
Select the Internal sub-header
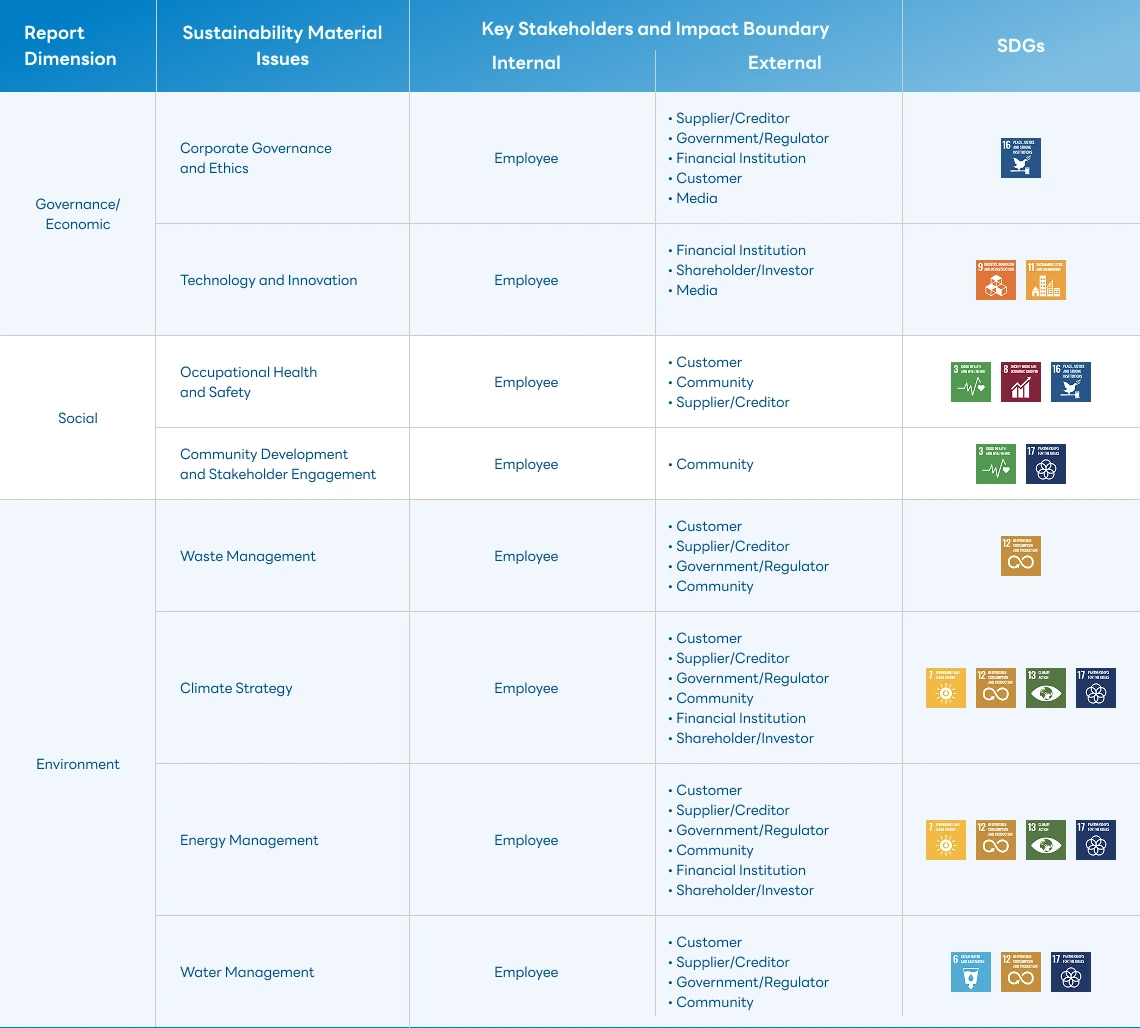[526, 63]
